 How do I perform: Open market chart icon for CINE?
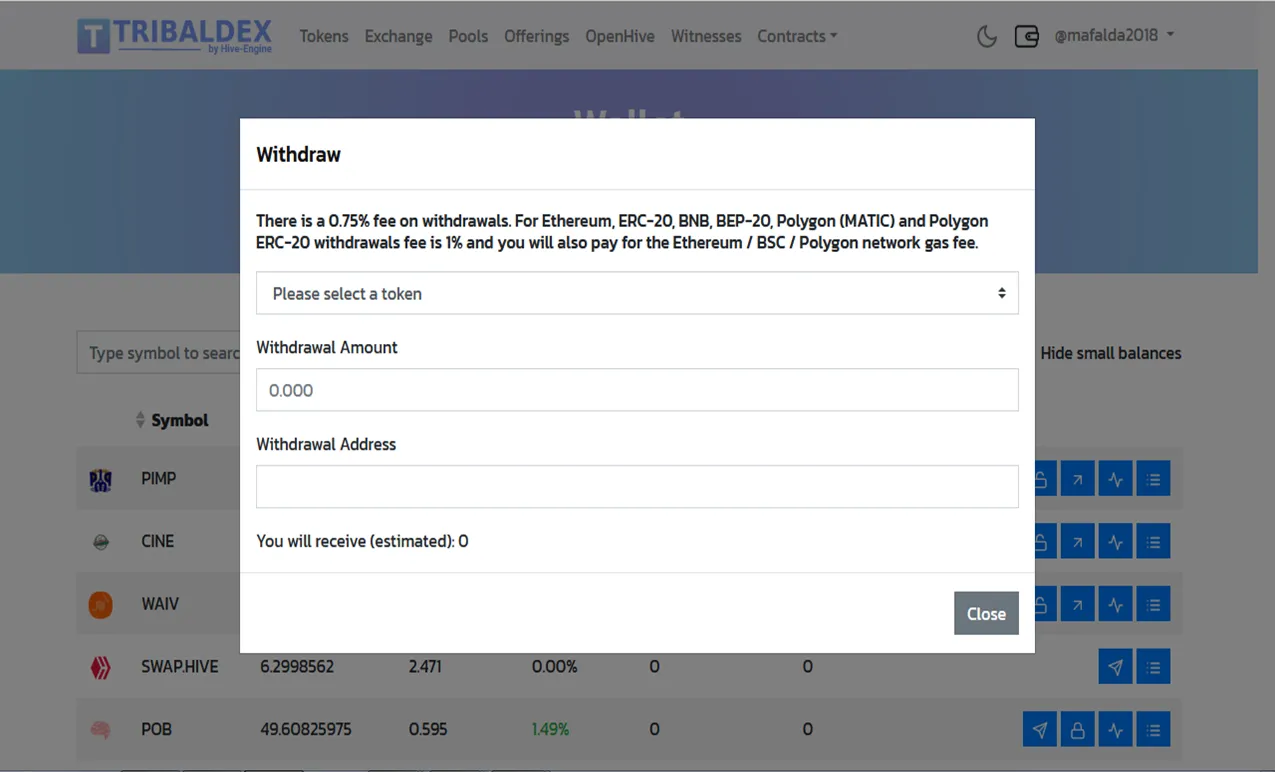(x=1115, y=542)
